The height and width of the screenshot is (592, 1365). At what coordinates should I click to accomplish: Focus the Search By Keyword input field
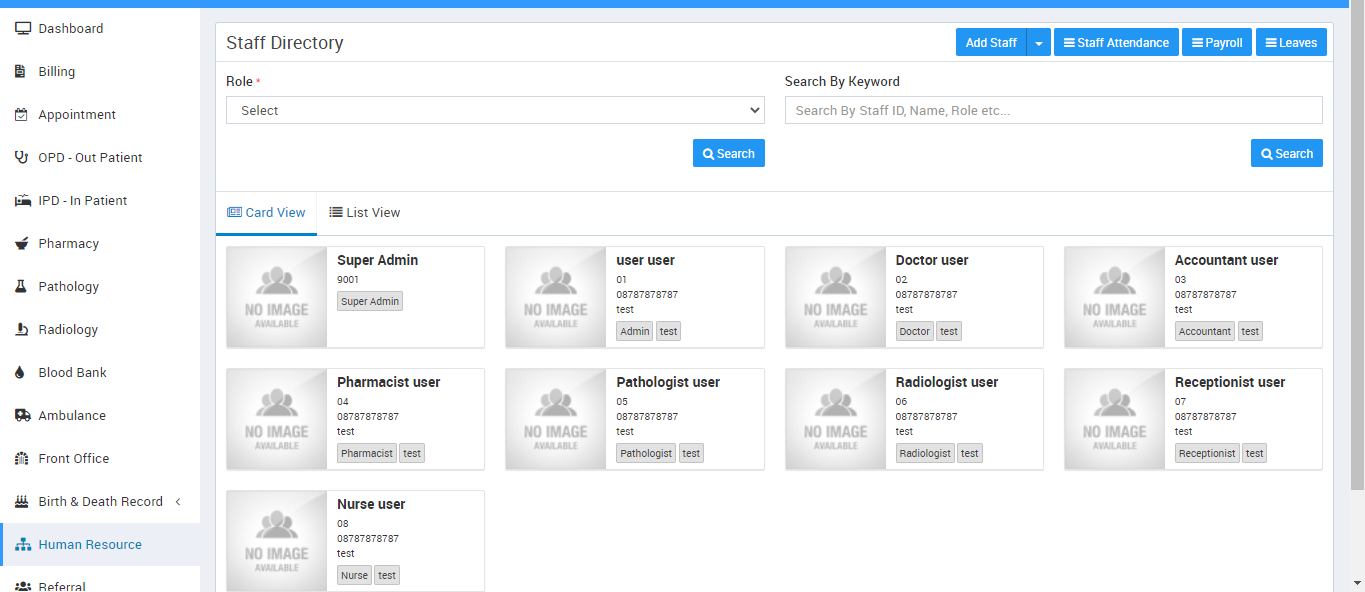pyautogui.click(x=1053, y=110)
